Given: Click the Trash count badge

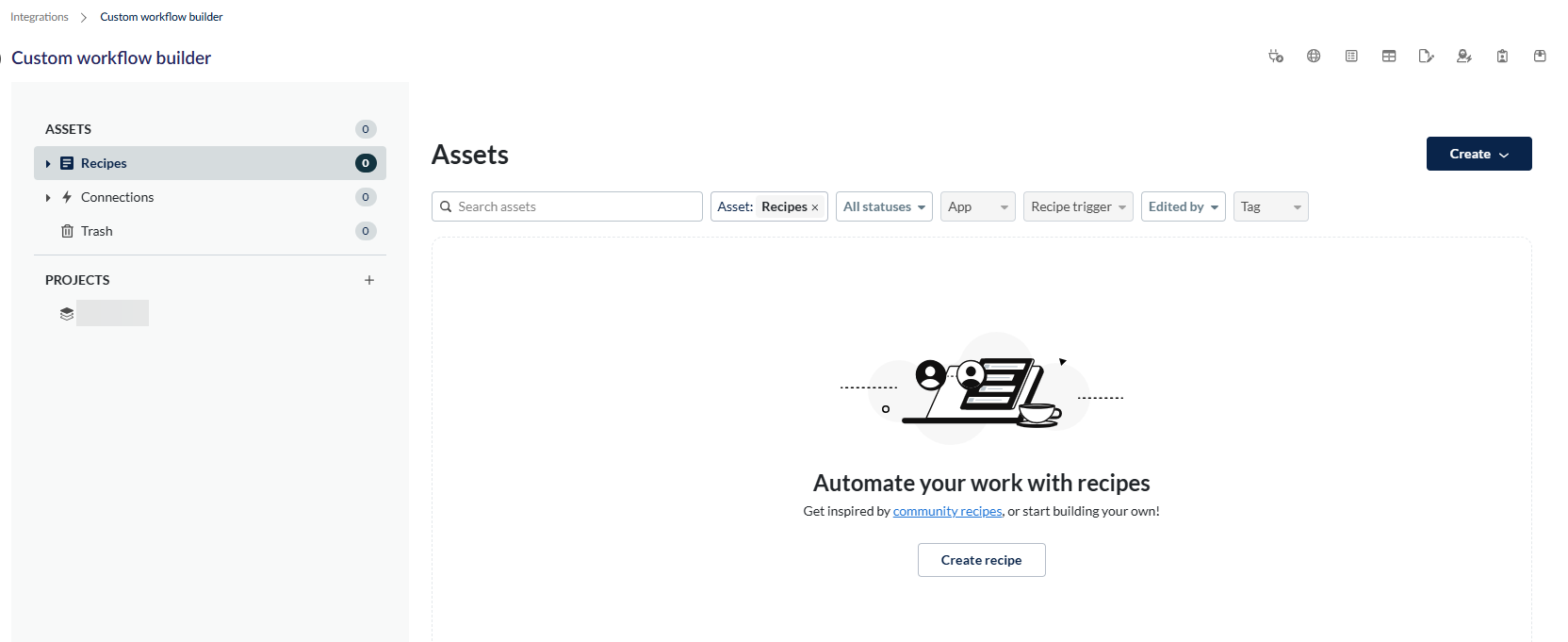Looking at the screenshot, I should tap(366, 231).
